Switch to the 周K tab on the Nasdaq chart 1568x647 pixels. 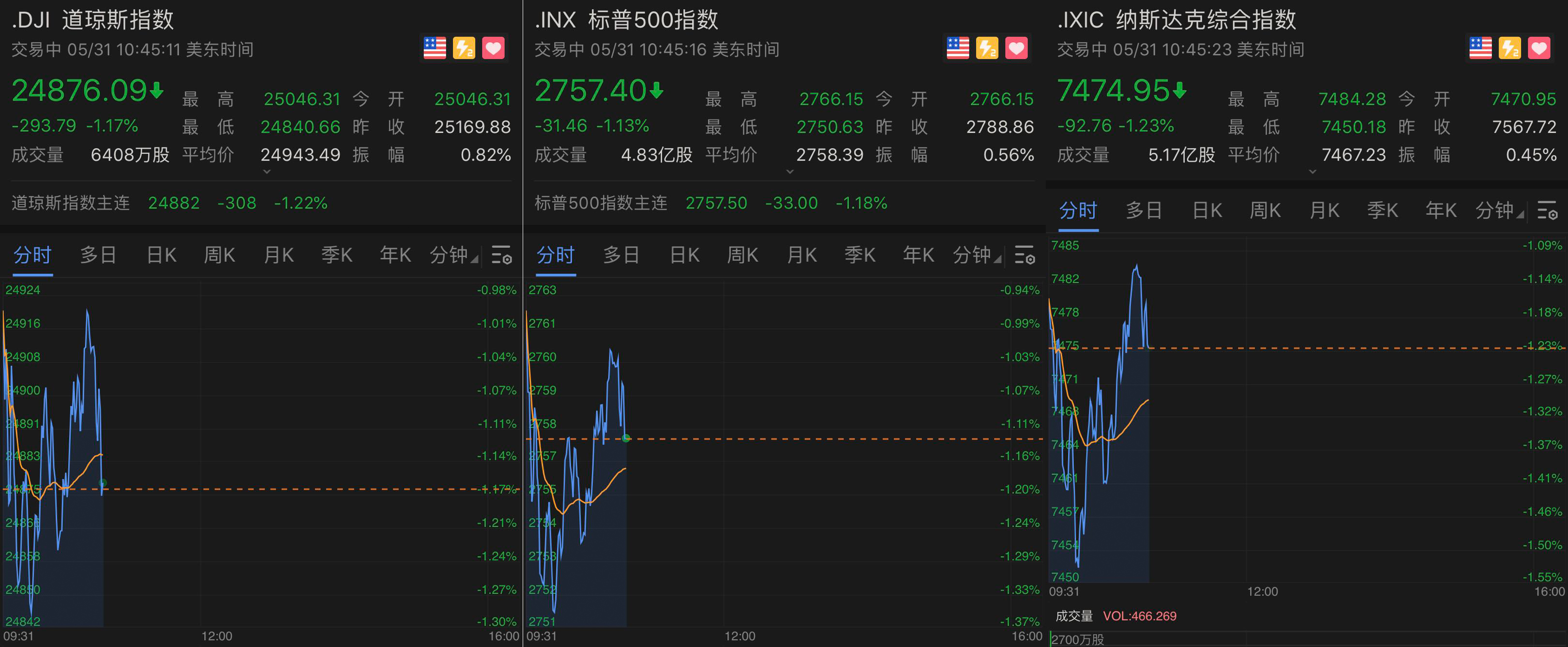point(1265,210)
